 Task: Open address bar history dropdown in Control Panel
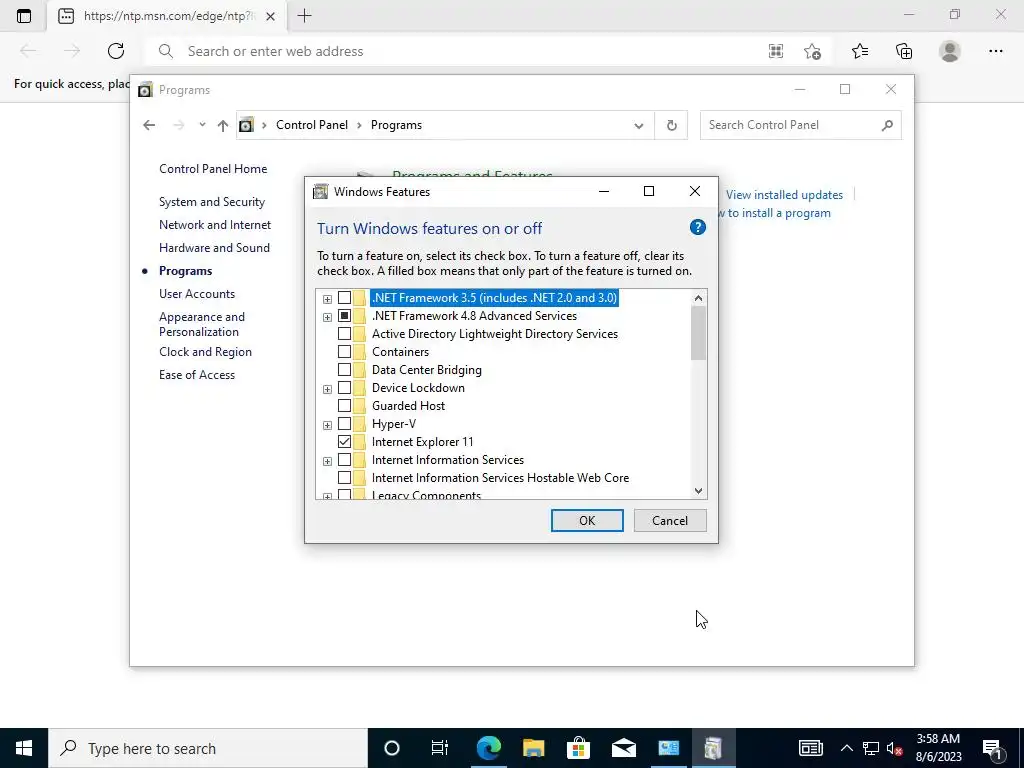pyautogui.click(x=639, y=125)
